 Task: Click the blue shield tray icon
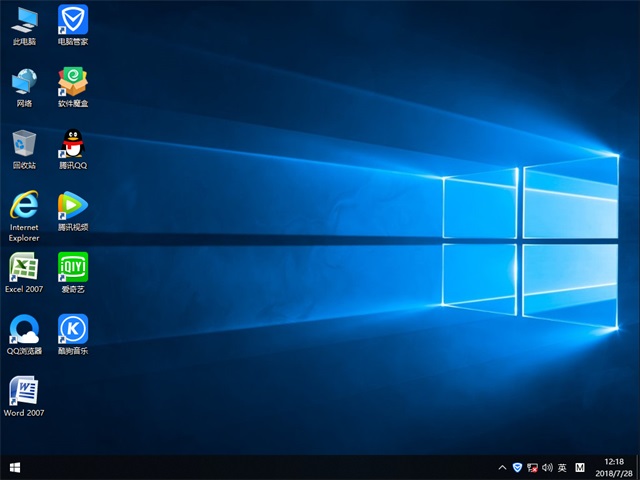[517, 467]
